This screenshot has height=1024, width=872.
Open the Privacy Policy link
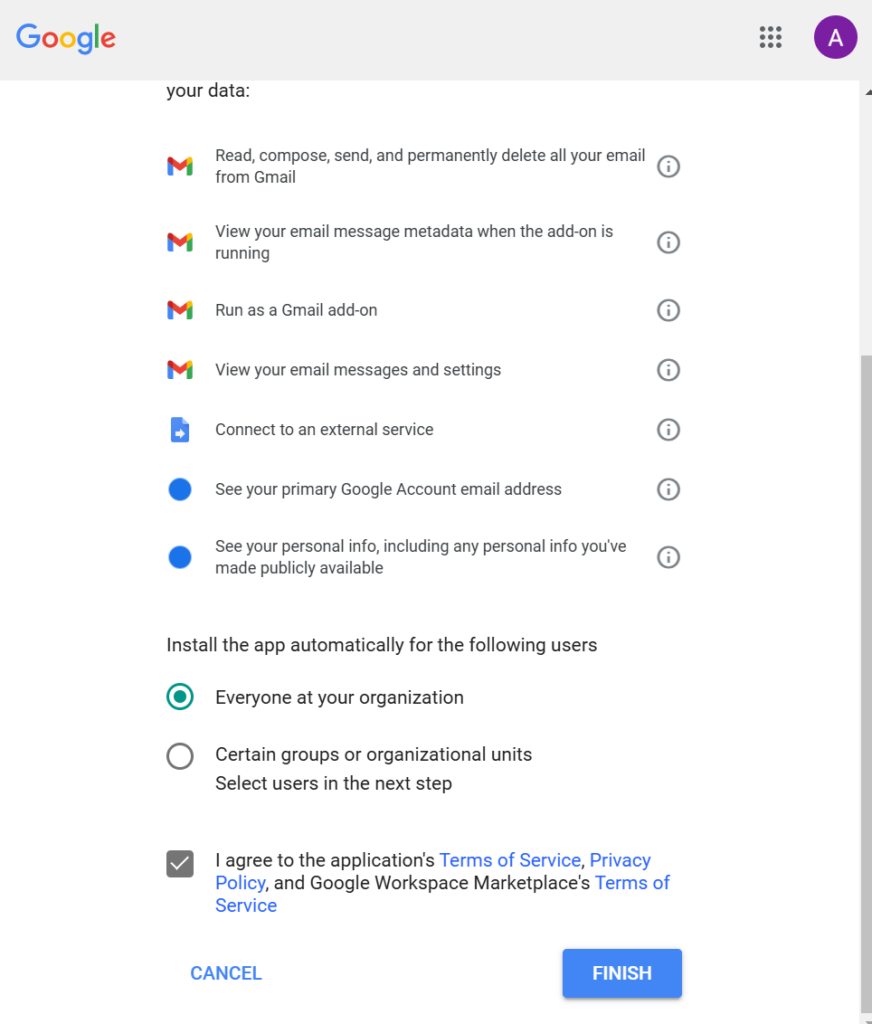click(x=620, y=860)
